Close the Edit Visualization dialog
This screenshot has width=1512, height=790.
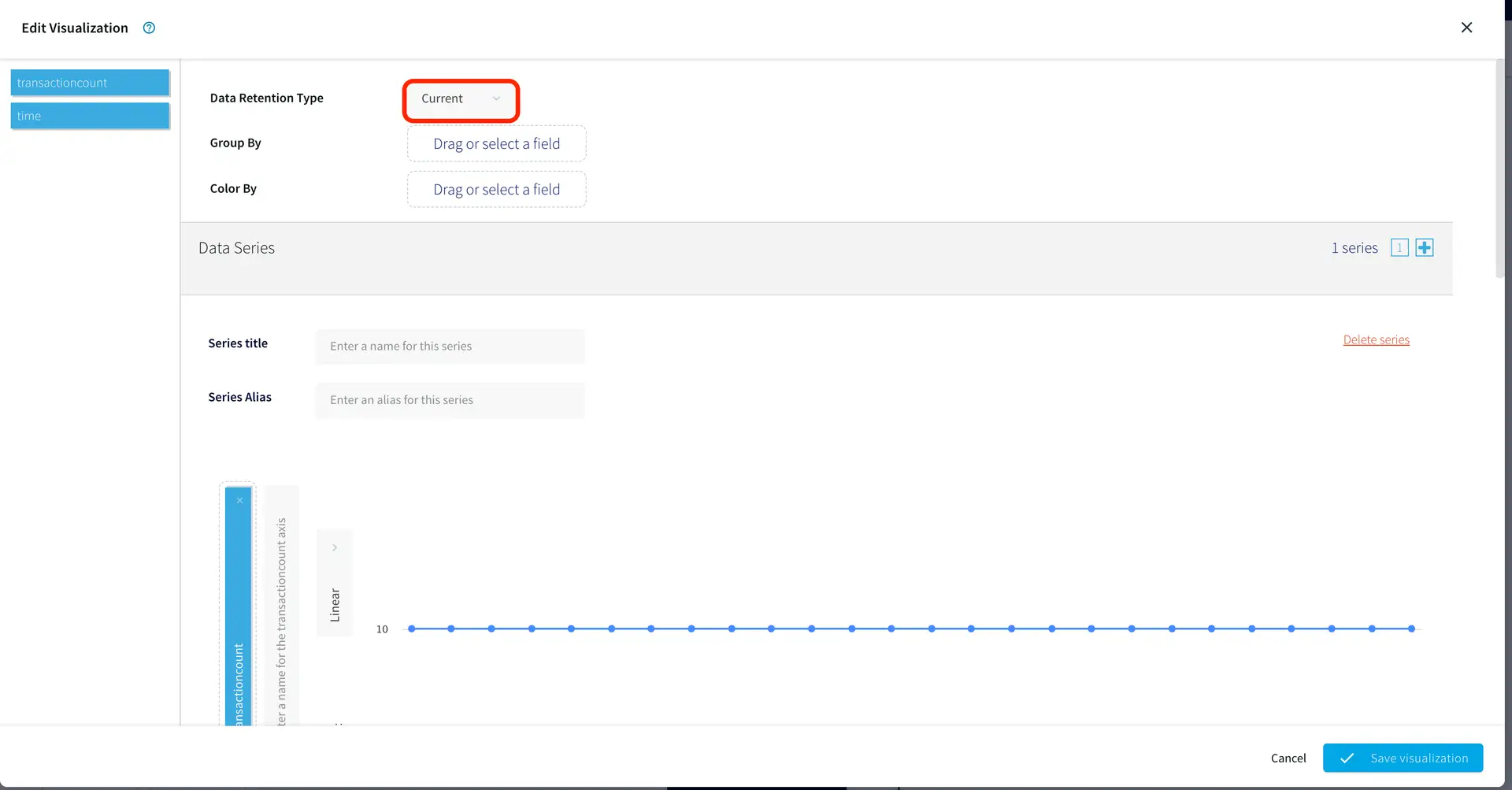1466,28
